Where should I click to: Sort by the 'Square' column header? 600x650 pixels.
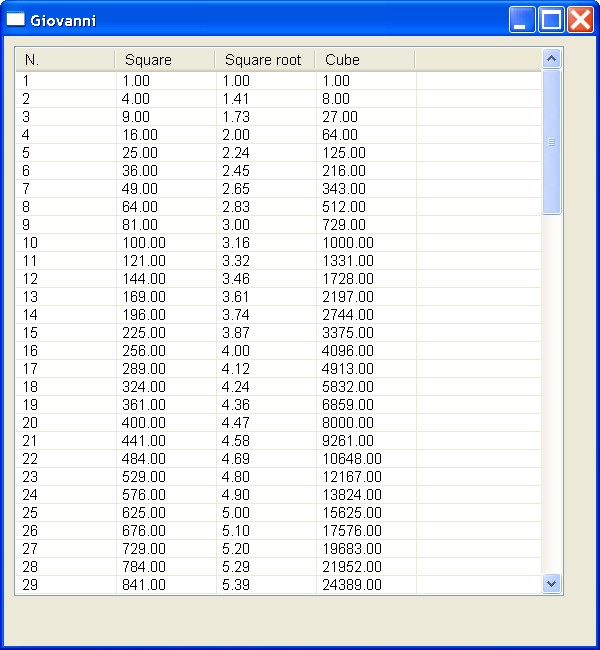pos(165,60)
